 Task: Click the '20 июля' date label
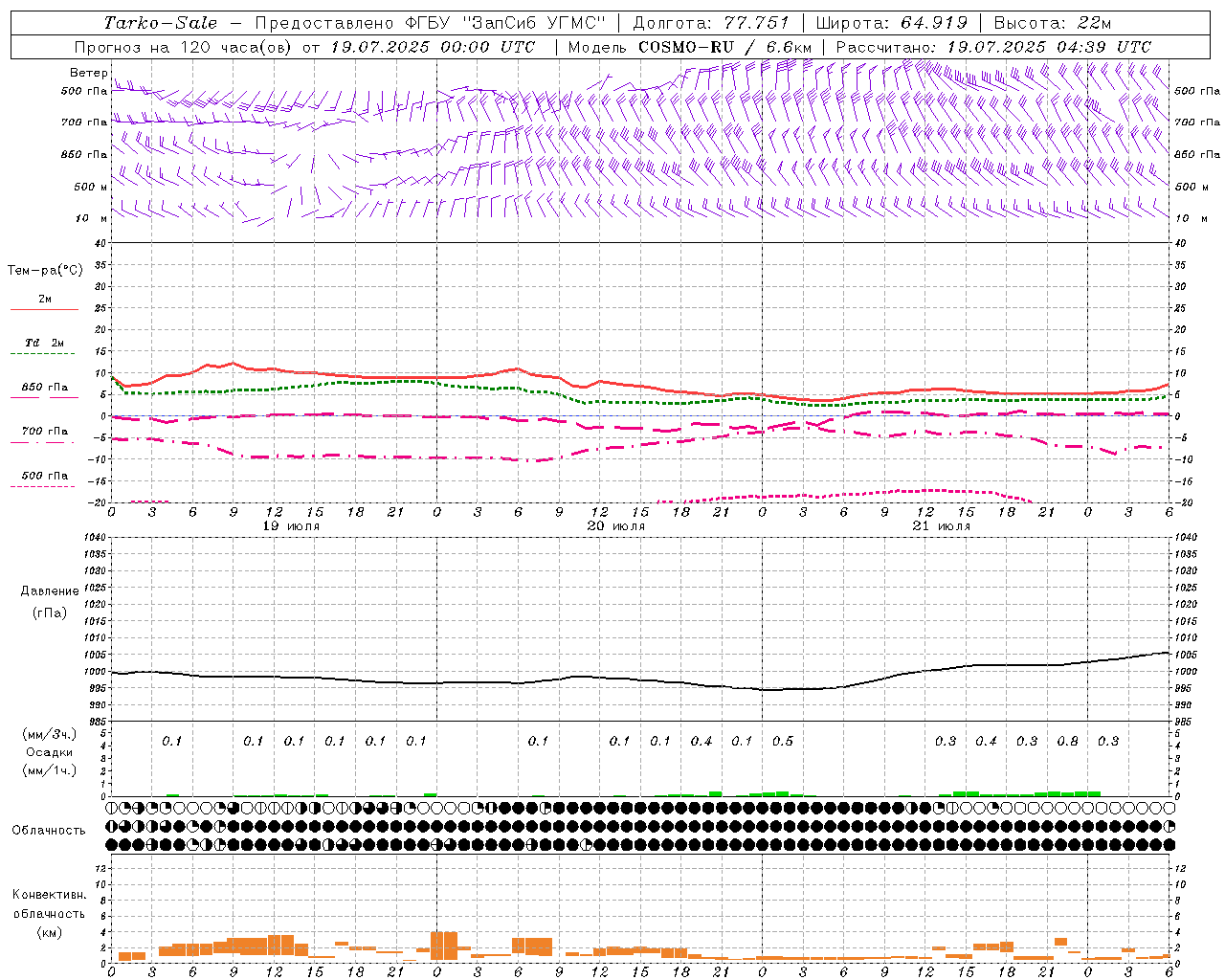pos(616,526)
